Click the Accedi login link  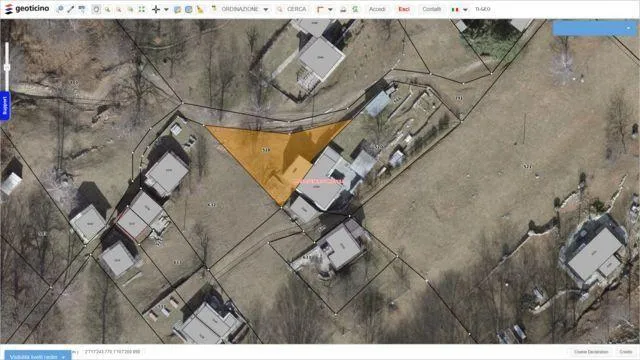(x=377, y=9)
